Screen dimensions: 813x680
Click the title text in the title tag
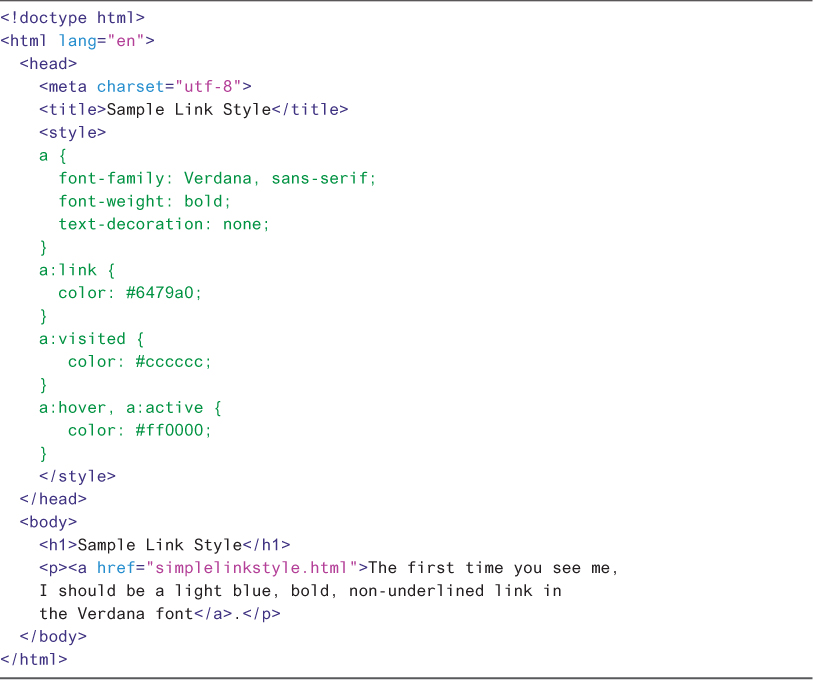tap(188, 110)
